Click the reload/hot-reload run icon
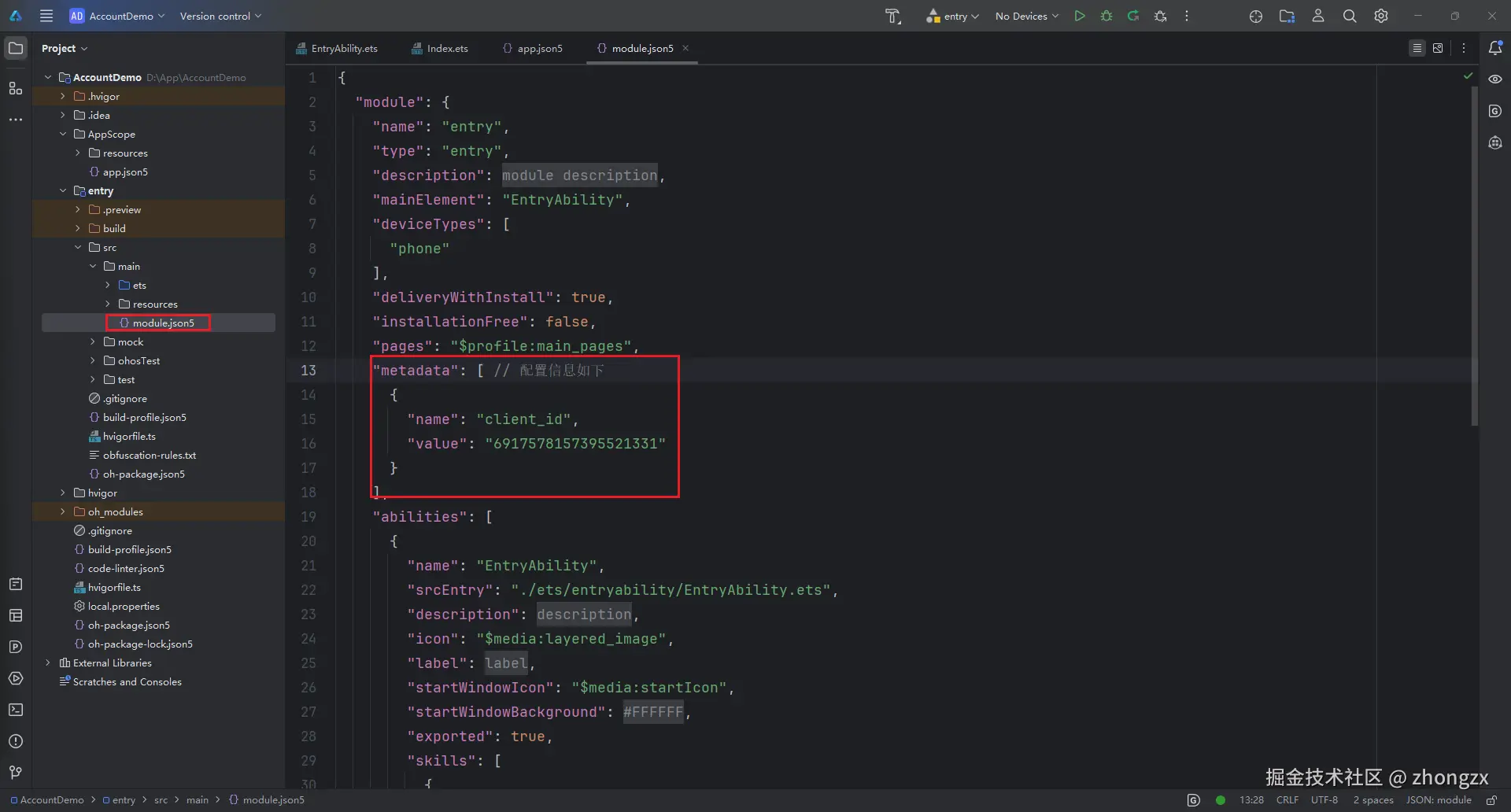The image size is (1511, 812). tap(1133, 16)
